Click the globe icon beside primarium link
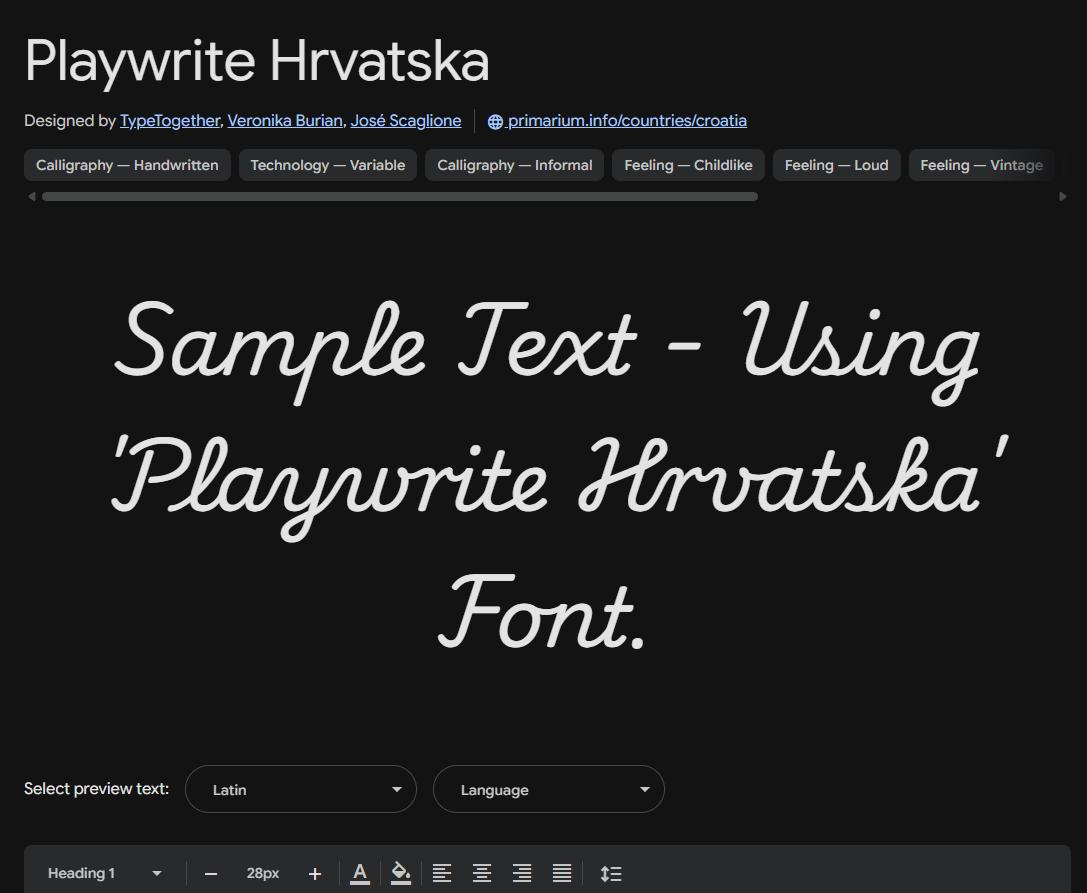Image resolution: width=1087 pixels, height=893 pixels. [x=495, y=121]
